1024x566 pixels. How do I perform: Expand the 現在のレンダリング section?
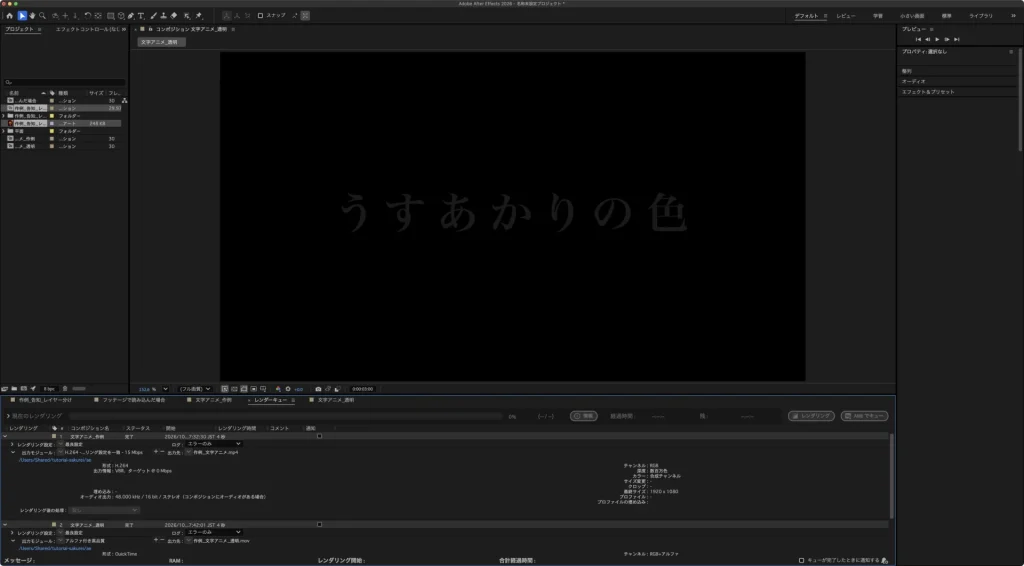8,416
